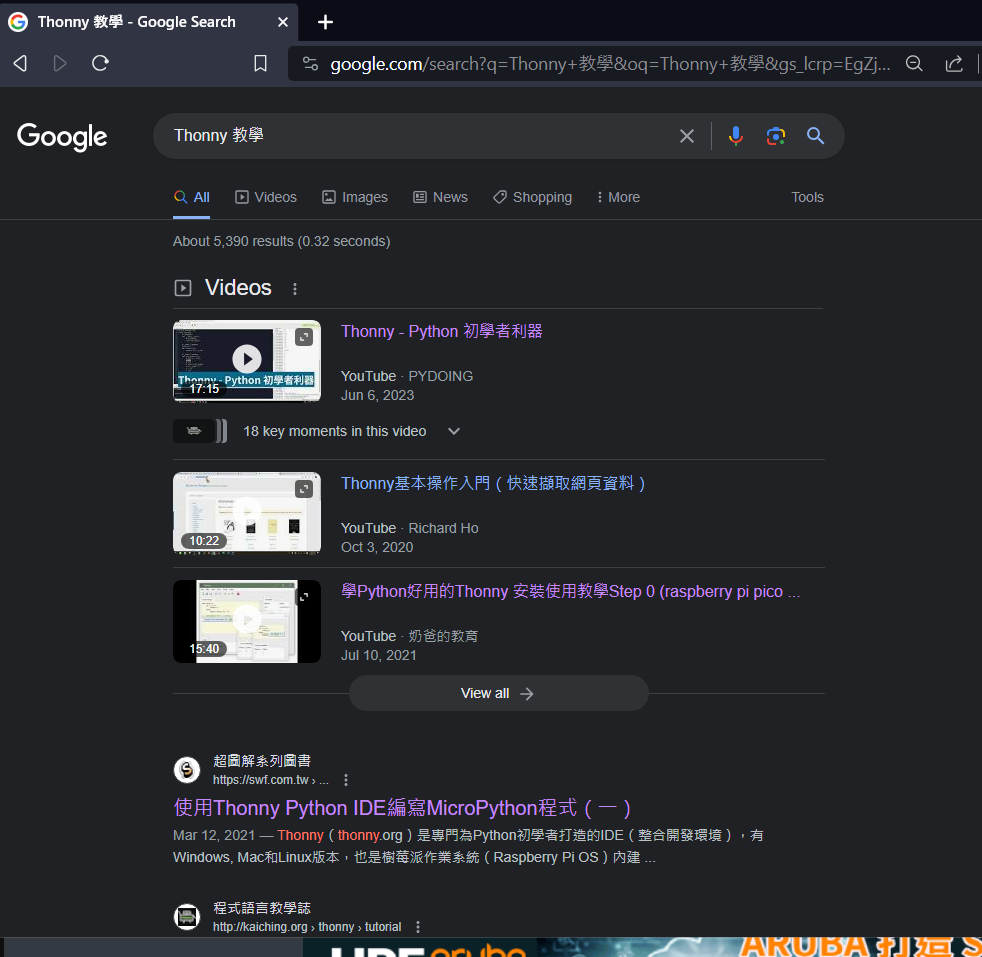Click the About 5,390 results text
The width and height of the screenshot is (982, 957).
pyautogui.click(x=282, y=242)
